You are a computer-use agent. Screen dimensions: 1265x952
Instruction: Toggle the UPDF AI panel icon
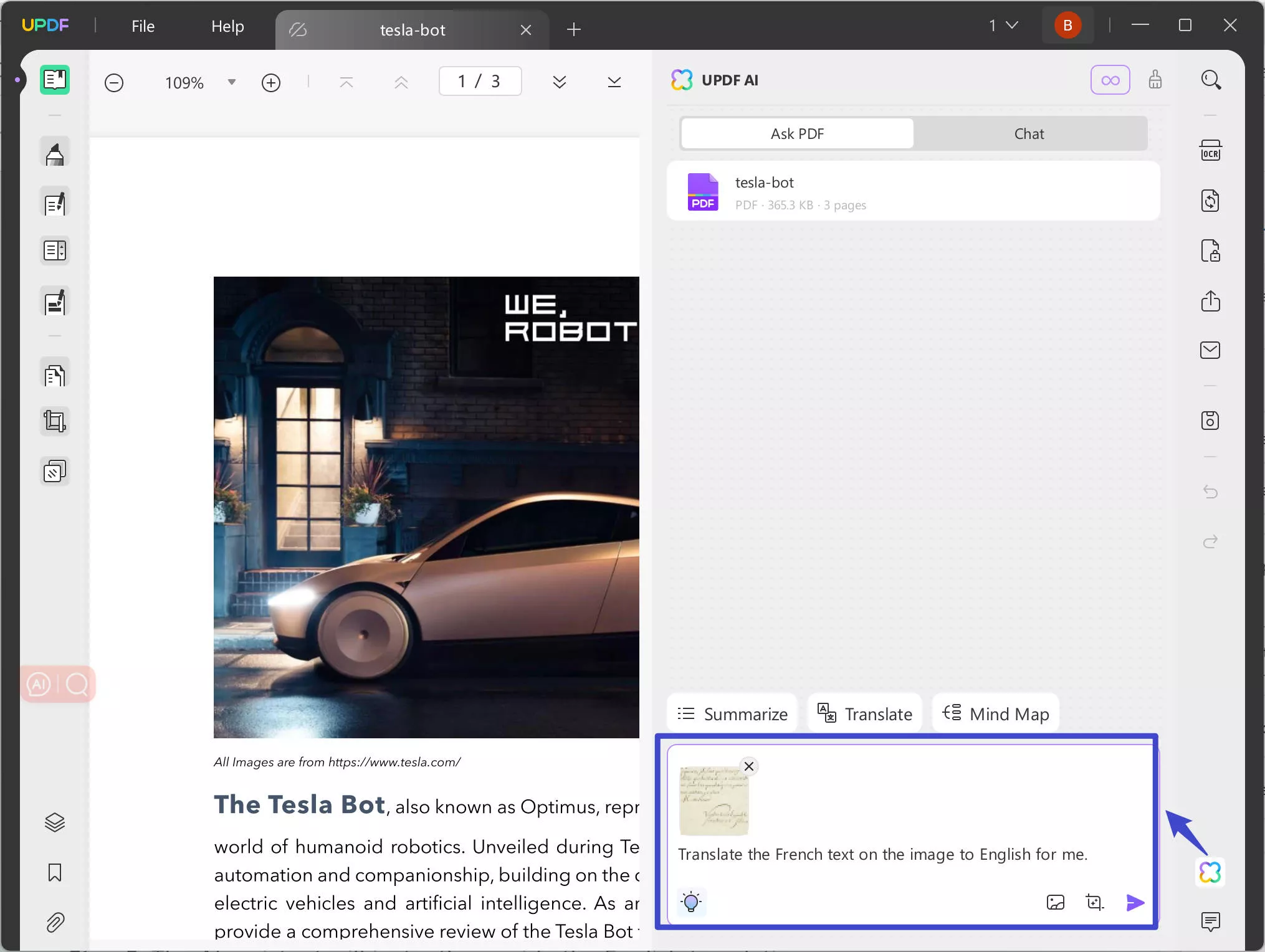coord(1210,872)
